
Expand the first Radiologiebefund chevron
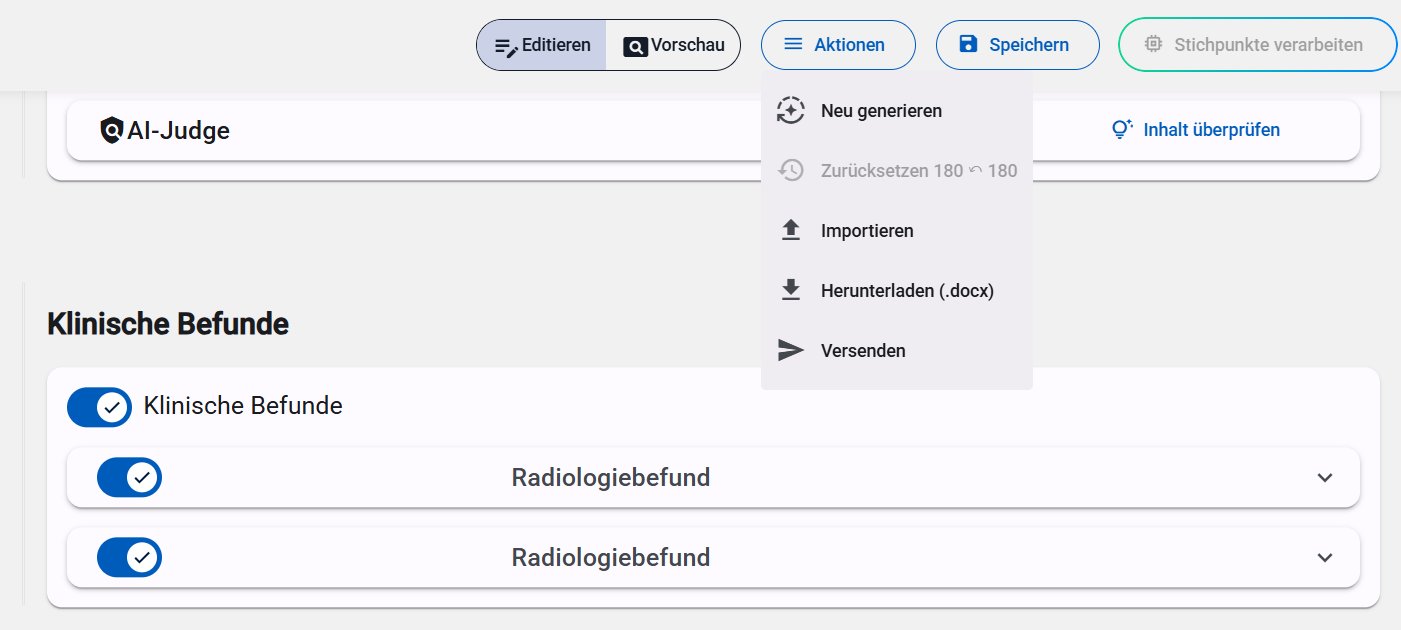coord(1325,478)
